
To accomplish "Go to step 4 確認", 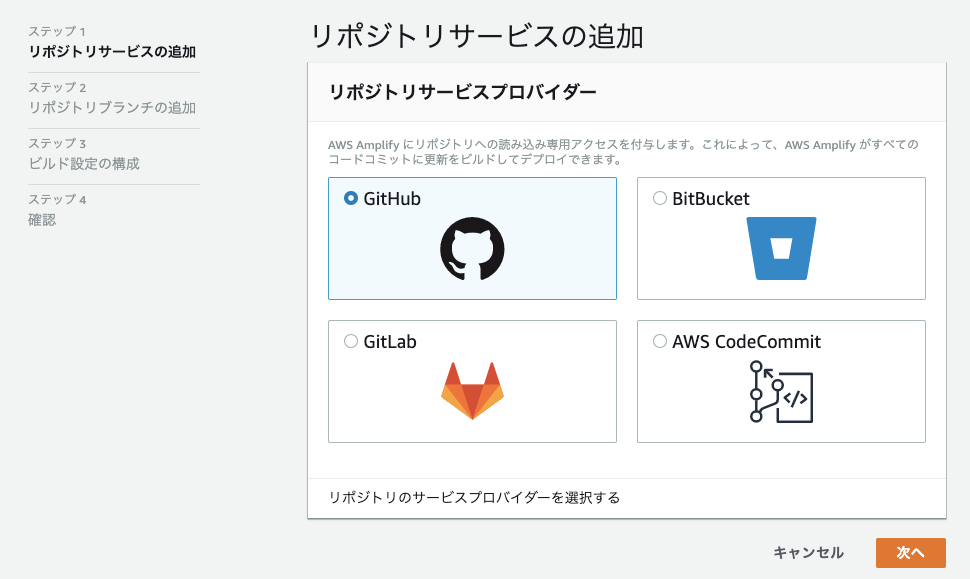I will [42, 220].
